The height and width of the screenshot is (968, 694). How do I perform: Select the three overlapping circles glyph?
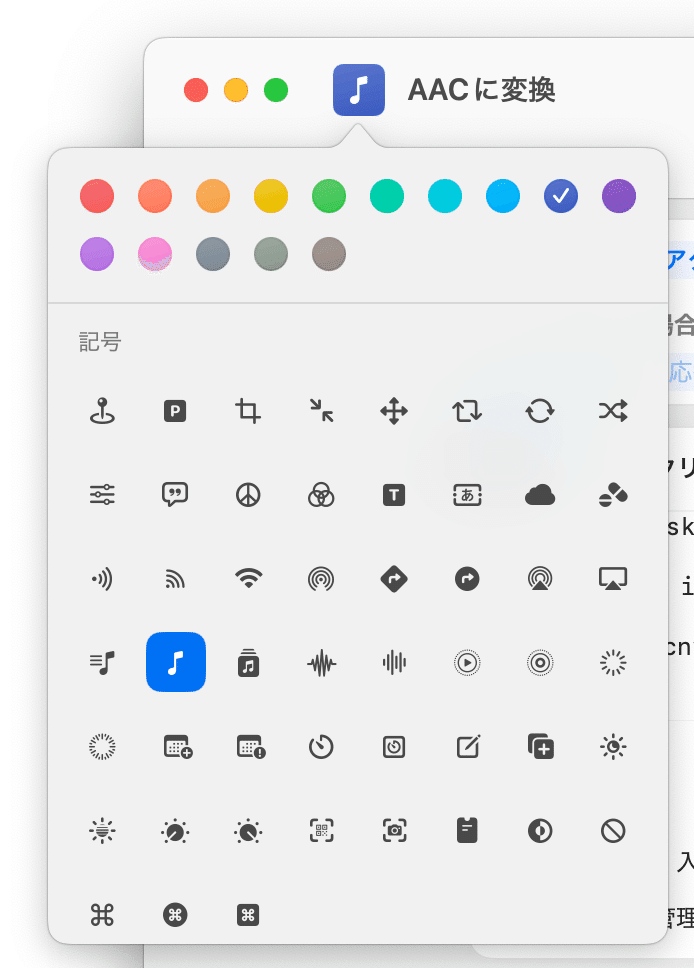tap(321, 495)
